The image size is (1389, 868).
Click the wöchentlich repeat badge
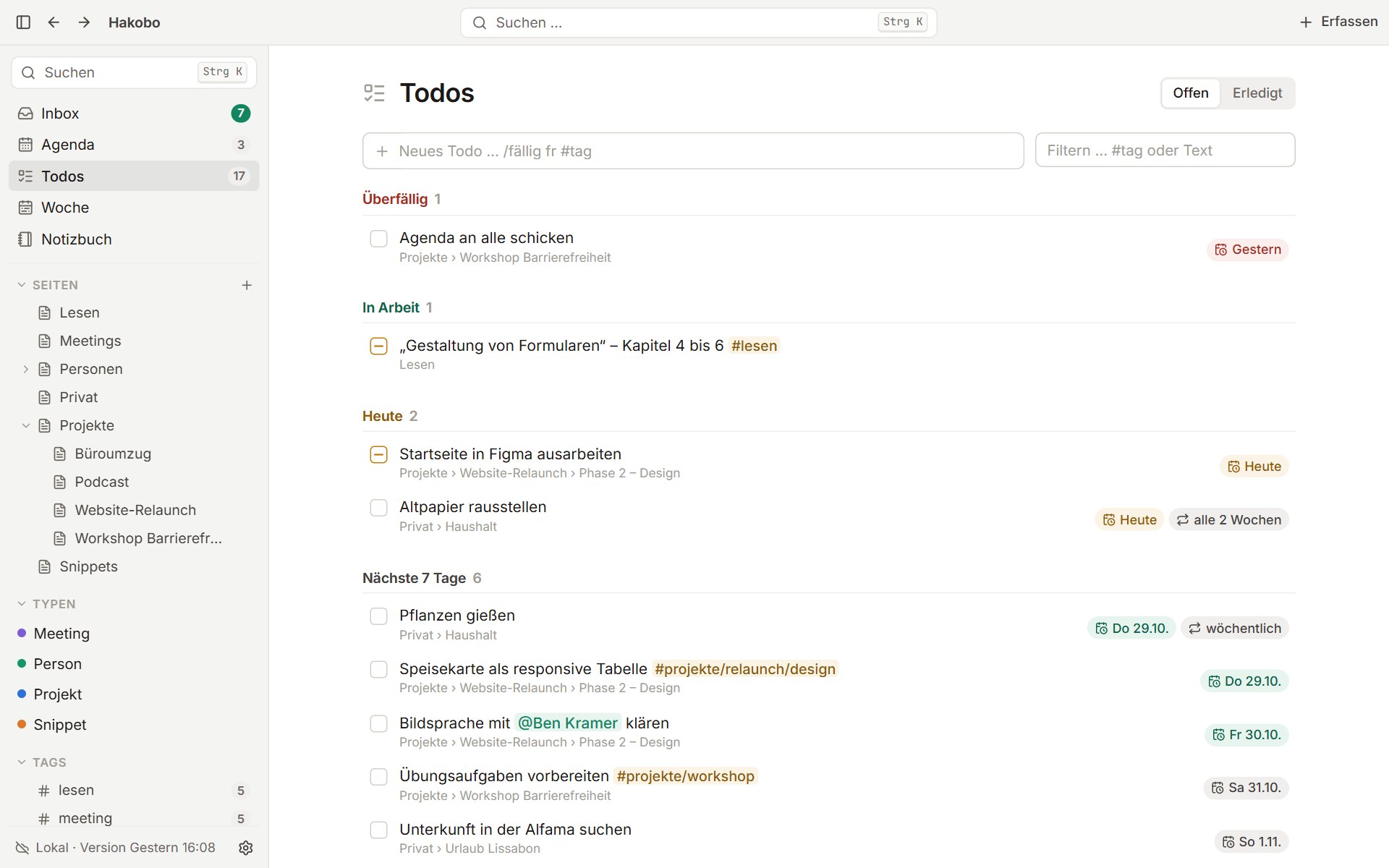pos(1235,629)
